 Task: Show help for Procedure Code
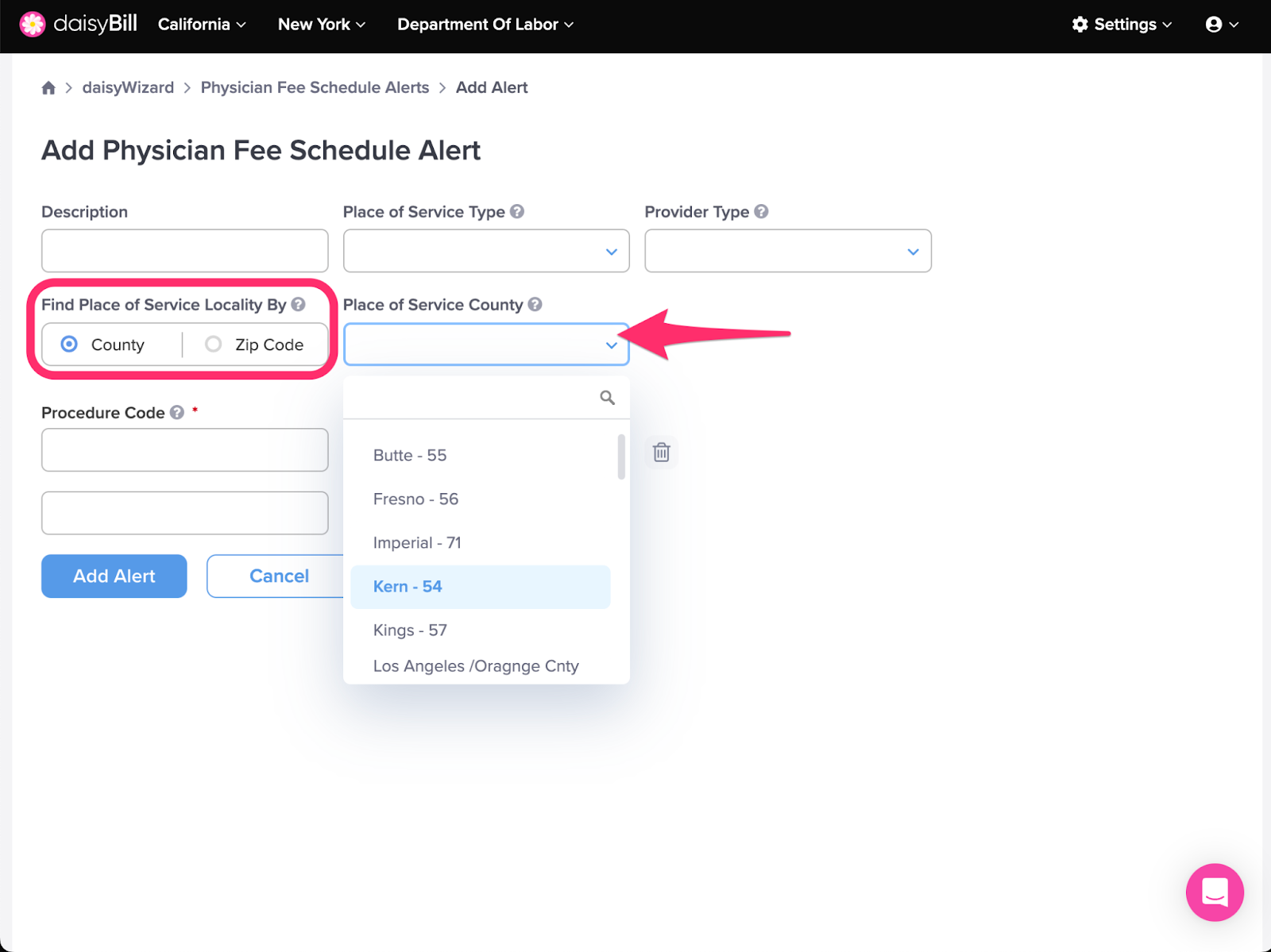(x=177, y=413)
